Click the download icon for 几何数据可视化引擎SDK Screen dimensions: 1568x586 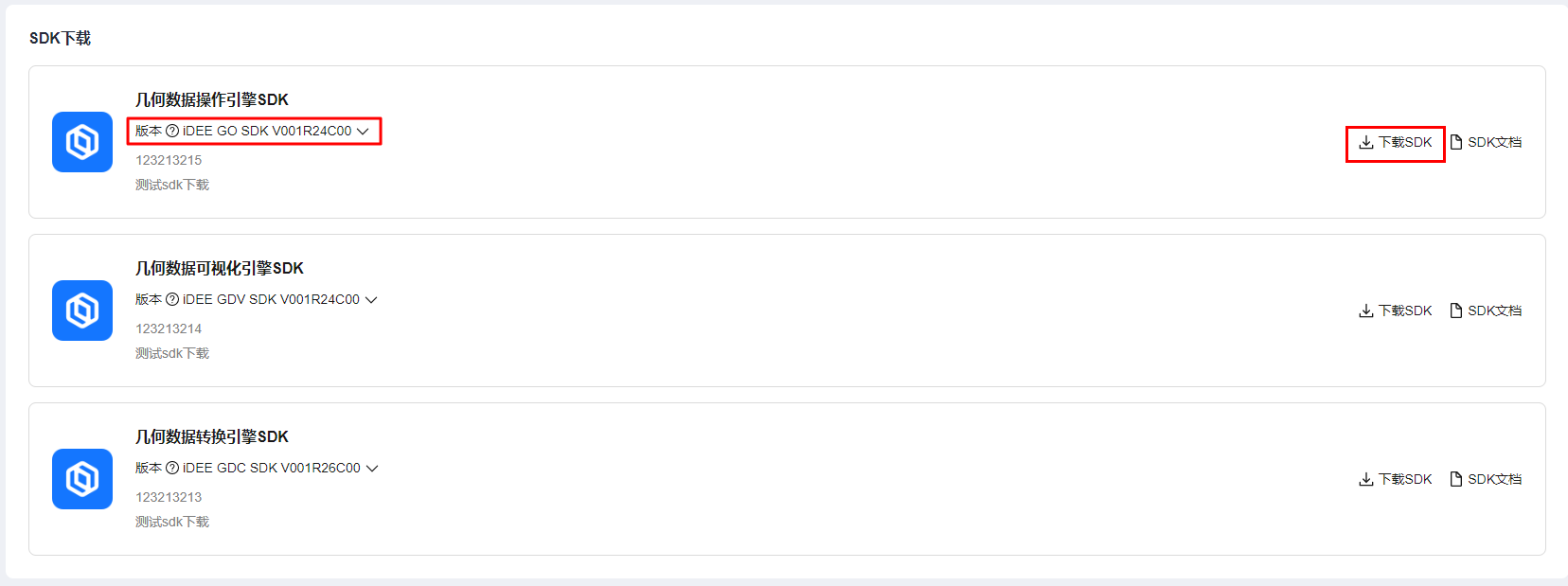(x=1366, y=311)
